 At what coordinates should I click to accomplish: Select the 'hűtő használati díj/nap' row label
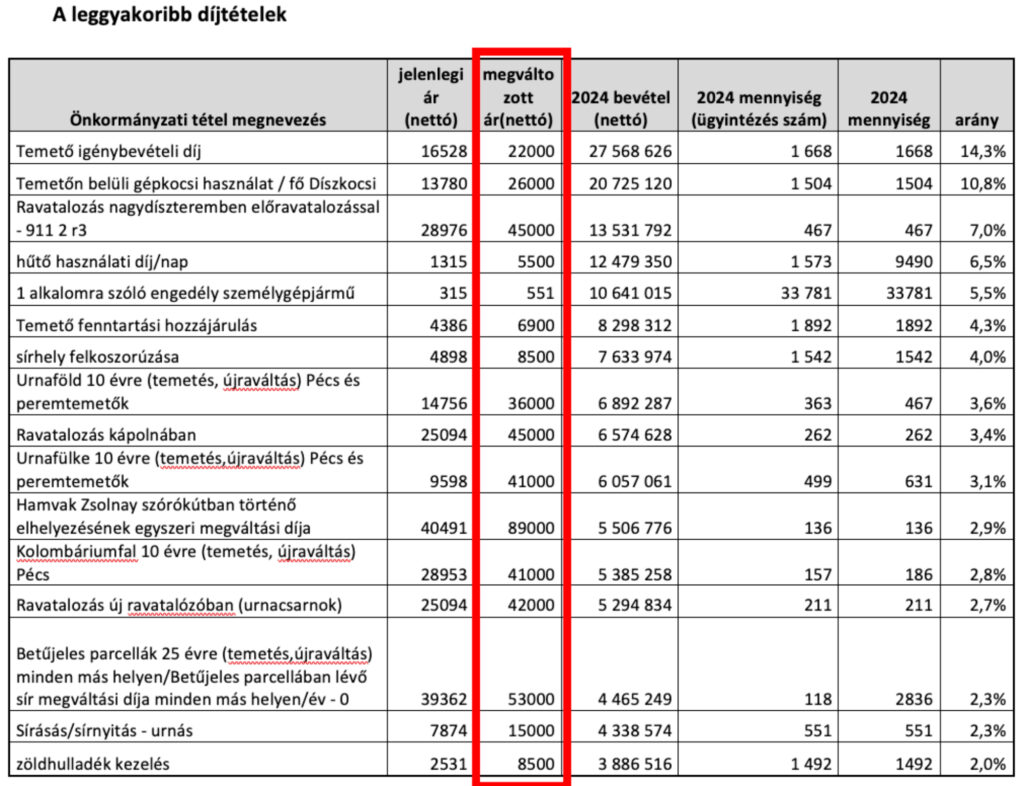click(98, 258)
